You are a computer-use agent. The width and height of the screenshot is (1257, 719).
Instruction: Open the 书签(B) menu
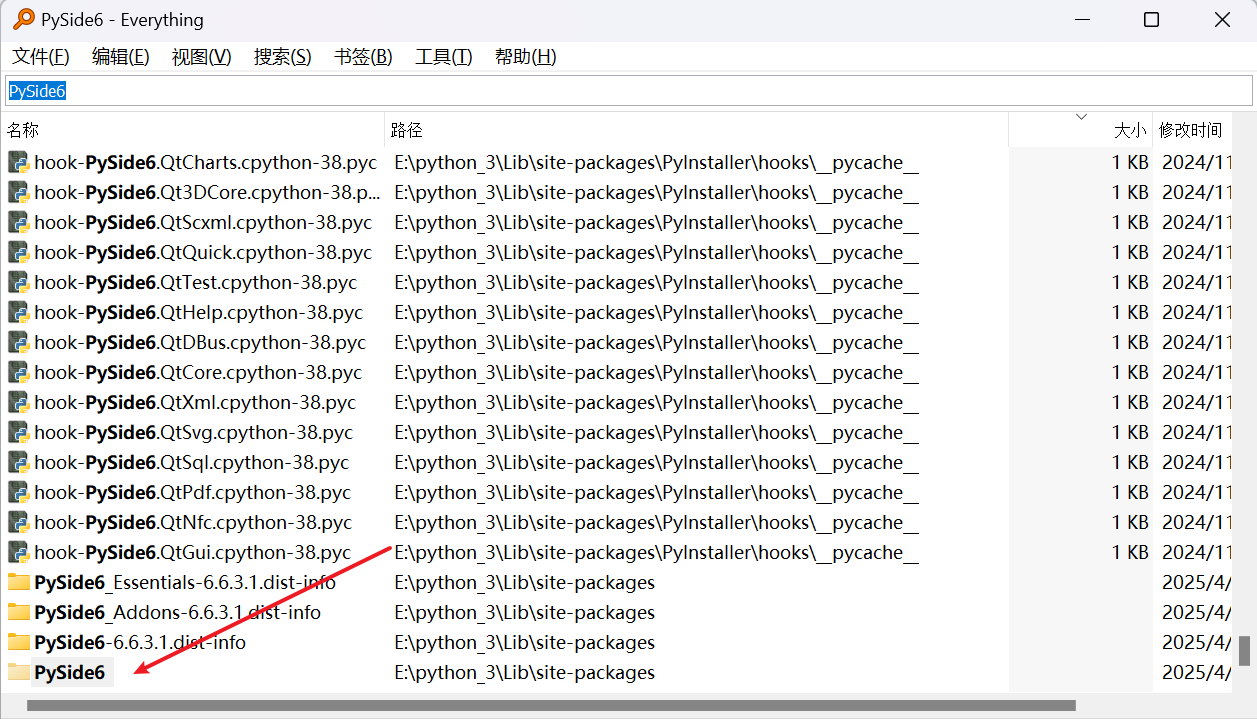coord(363,57)
